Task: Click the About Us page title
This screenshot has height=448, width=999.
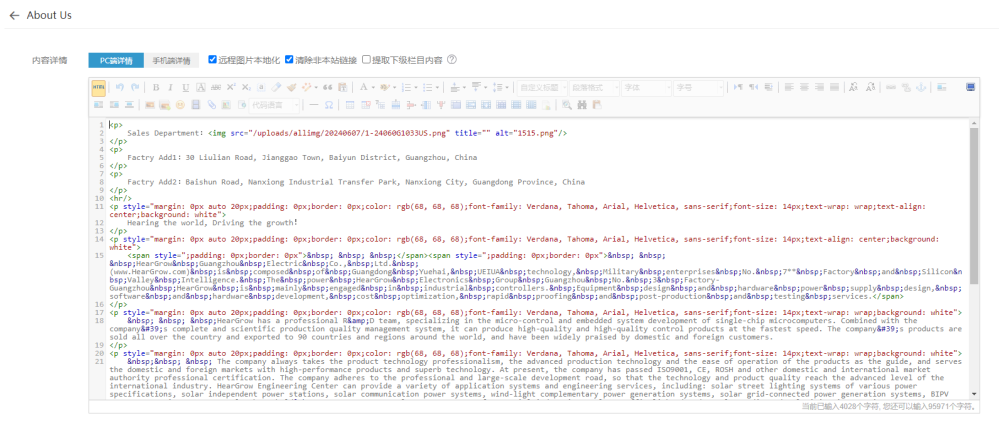Action: 49,15
